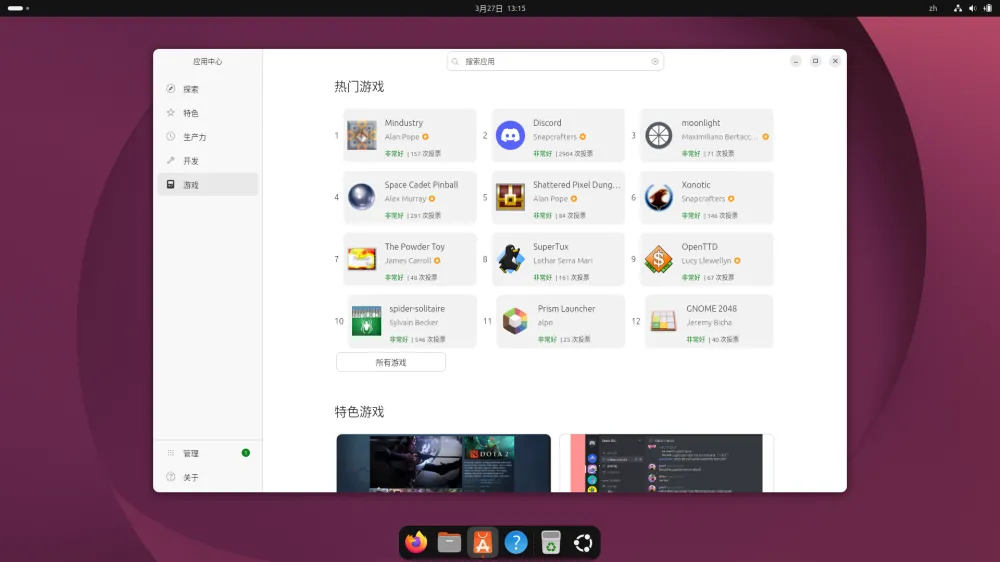This screenshot has width=1000, height=562.
Task: Launch Firefox from the dock
Action: (x=416, y=542)
